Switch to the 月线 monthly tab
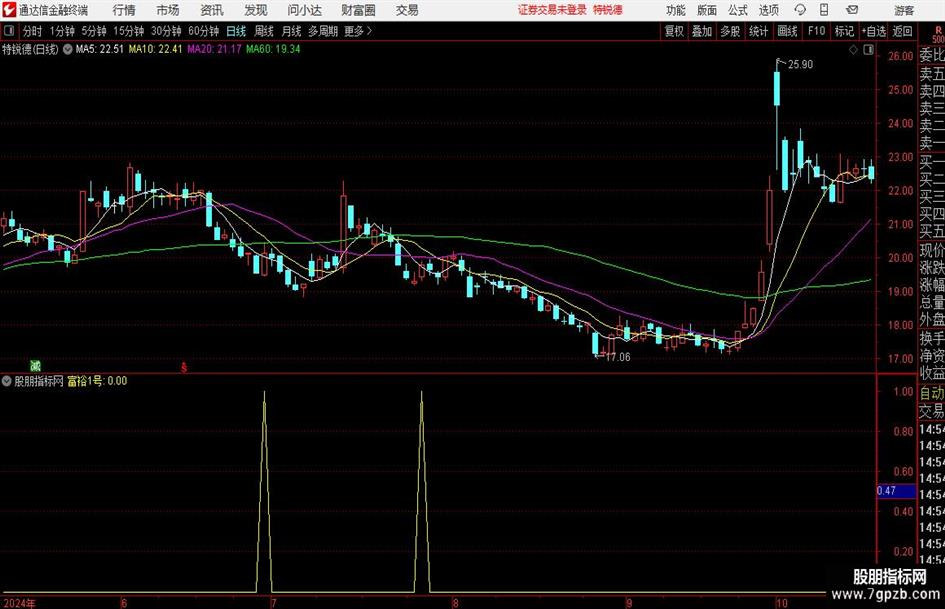The height and width of the screenshot is (609, 945). coord(291,31)
